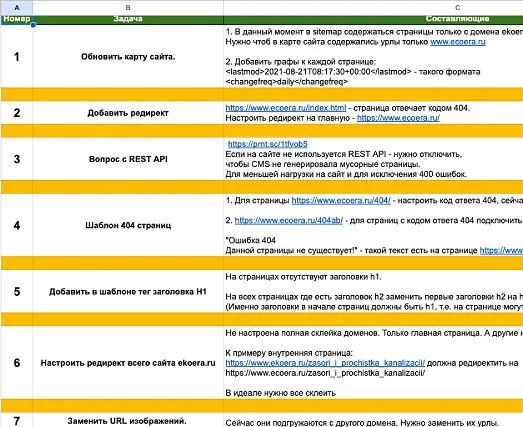
Task: Click text 'Не настроена полная склейка доменов'
Action: [x=303, y=333]
